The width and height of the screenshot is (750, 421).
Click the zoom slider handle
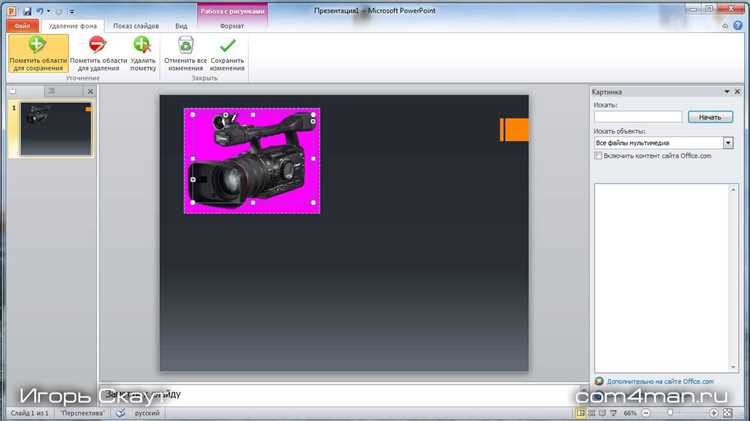[670, 412]
